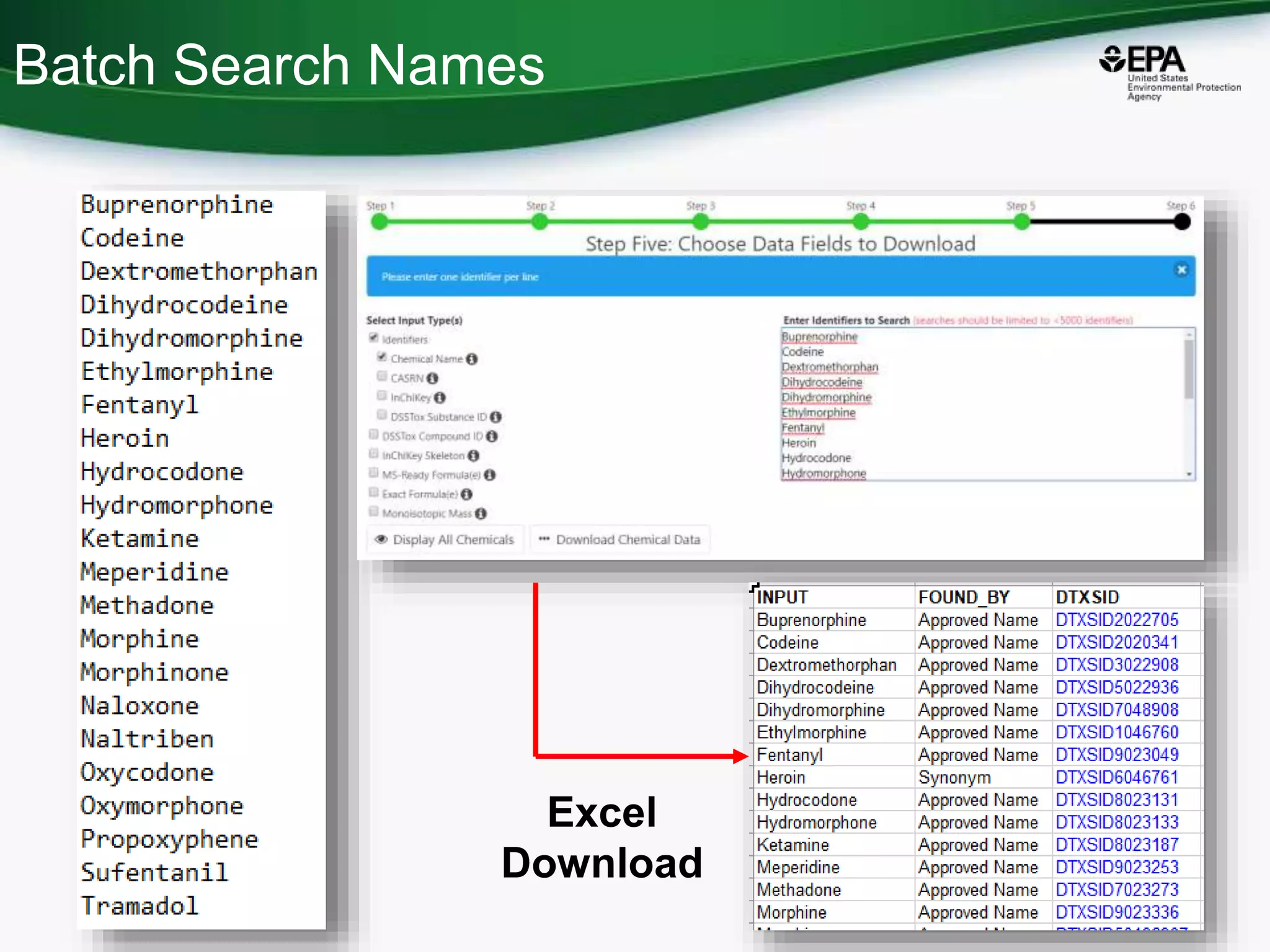This screenshot has width=1270, height=952.
Task: Enable the Exact Formula(e) checkbox
Action: (x=374, y=492)
